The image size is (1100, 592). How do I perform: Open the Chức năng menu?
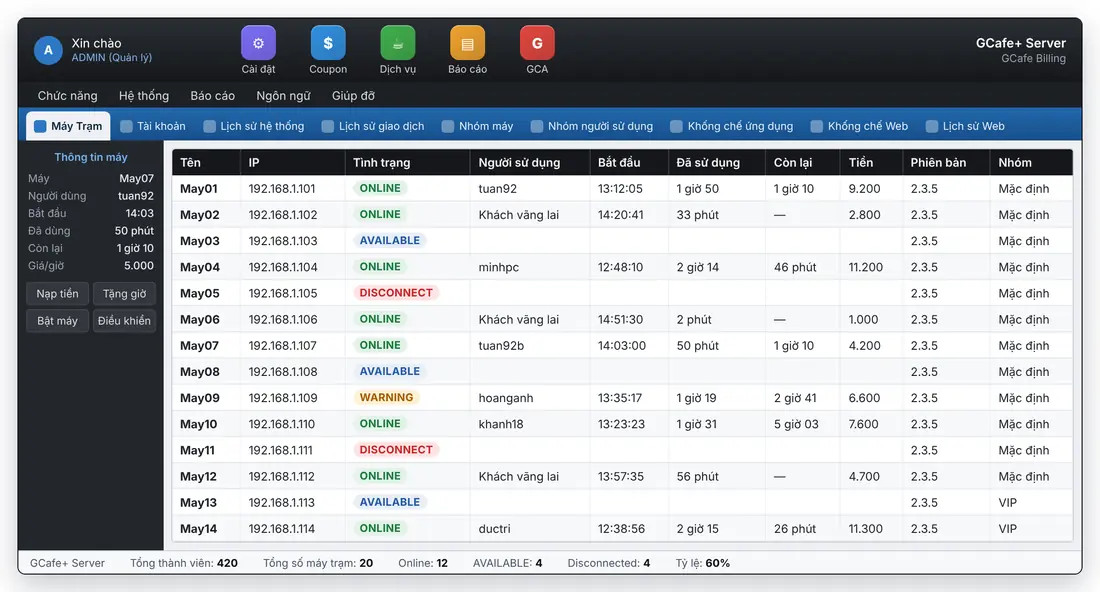tap(67, 95)
